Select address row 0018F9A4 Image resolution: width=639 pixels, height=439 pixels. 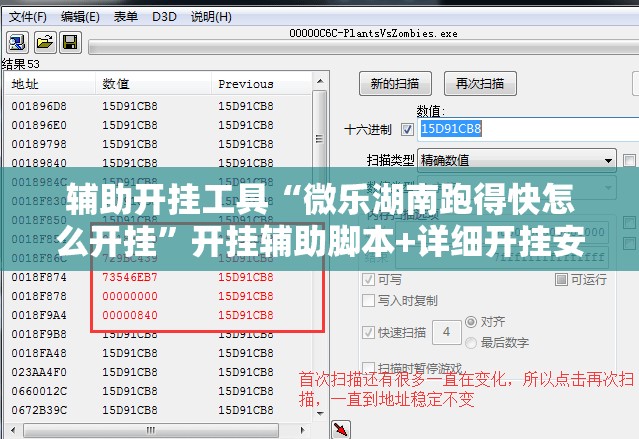tap(158, 315)
